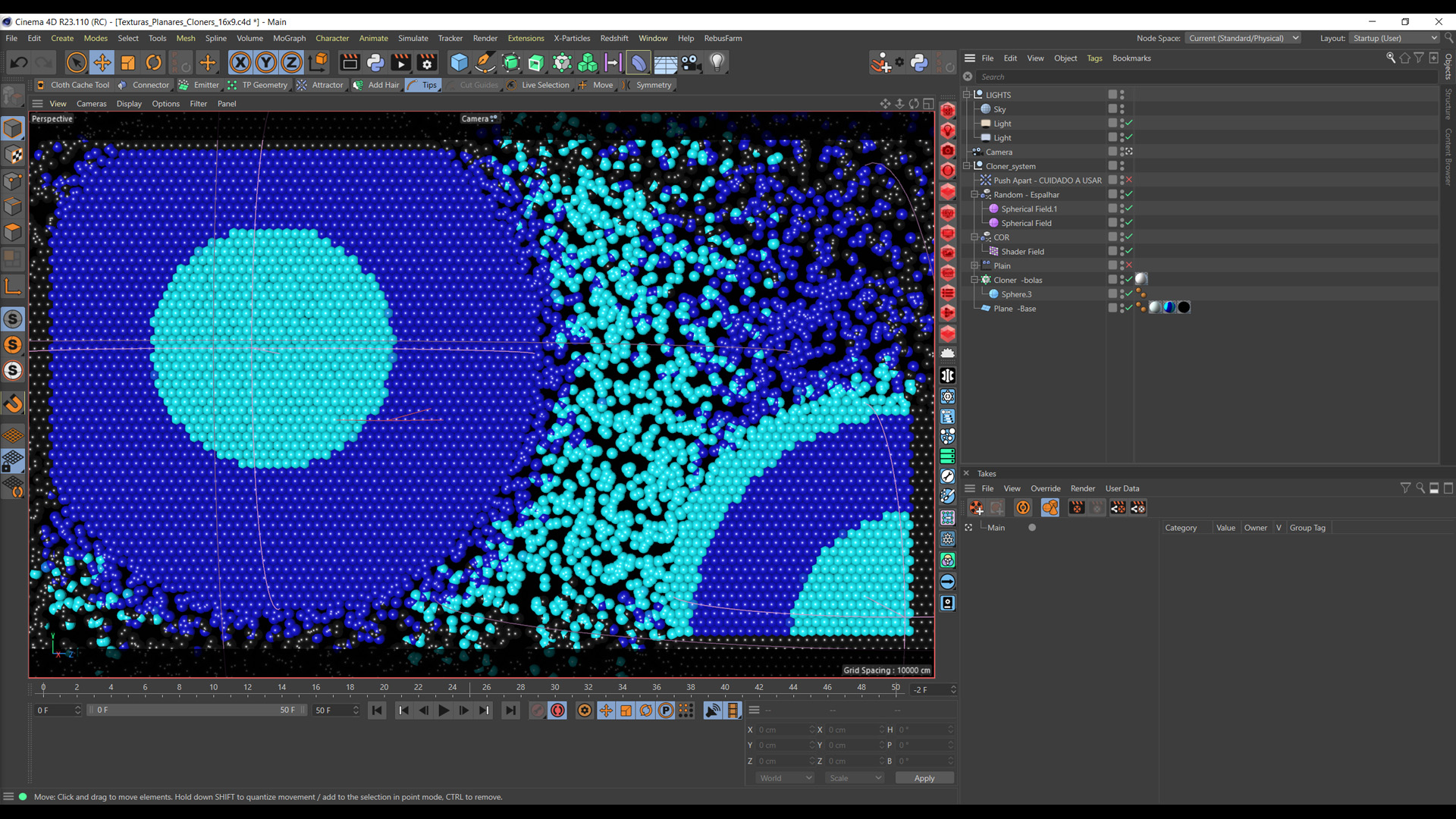Click the Python script icon
This screenshot has height=819, width=1456.
coord(375,63)
